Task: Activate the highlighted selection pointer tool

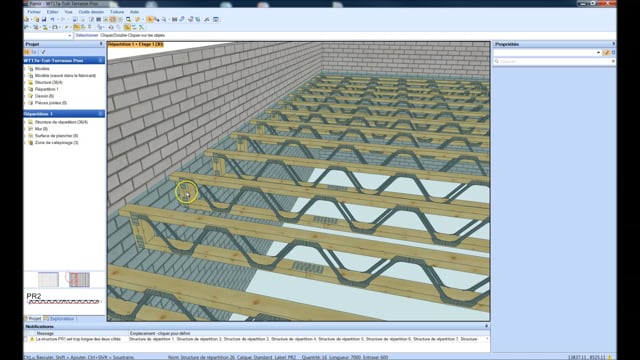Action: tap(150, 19)
